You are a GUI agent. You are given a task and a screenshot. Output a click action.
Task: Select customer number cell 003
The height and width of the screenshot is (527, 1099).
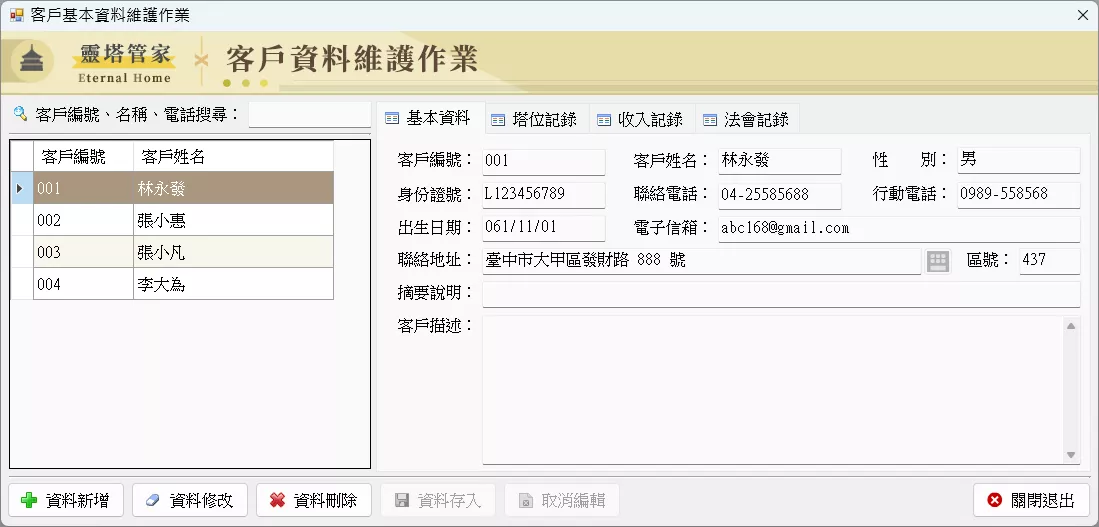(83, 252)
